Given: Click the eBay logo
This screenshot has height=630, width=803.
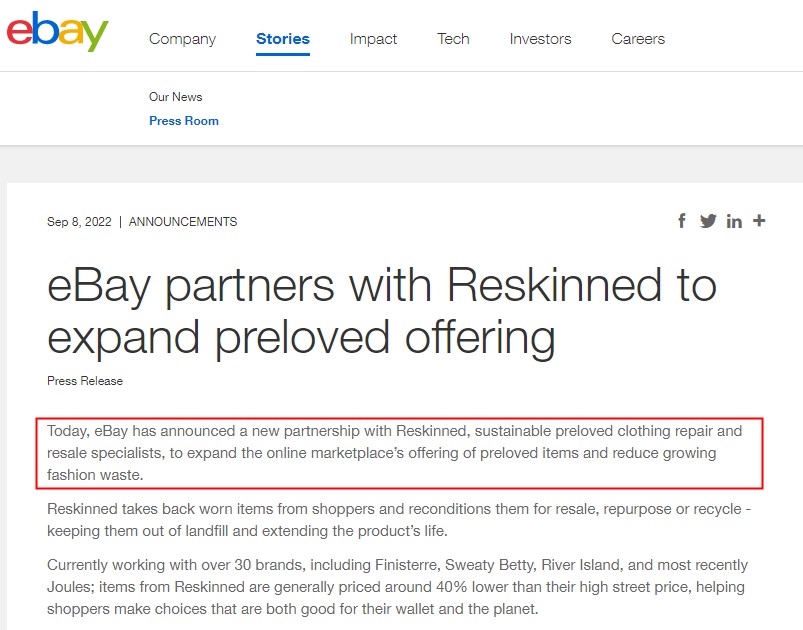Looking at the screenshot, I should 57,32.
